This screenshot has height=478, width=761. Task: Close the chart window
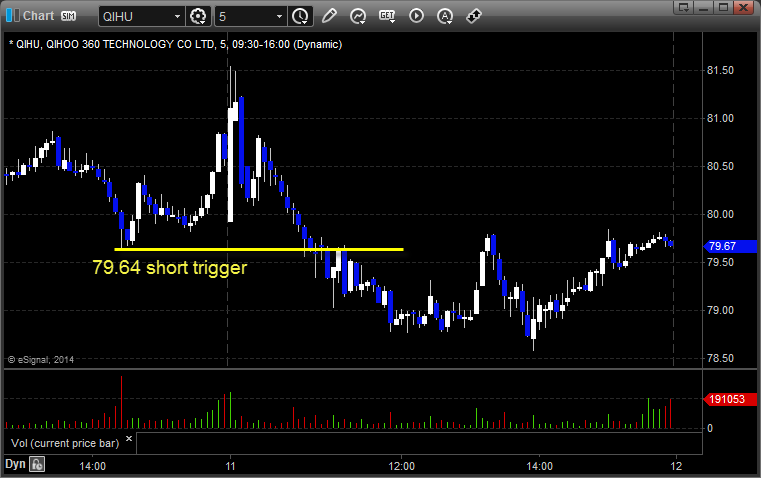click(743, 7)
